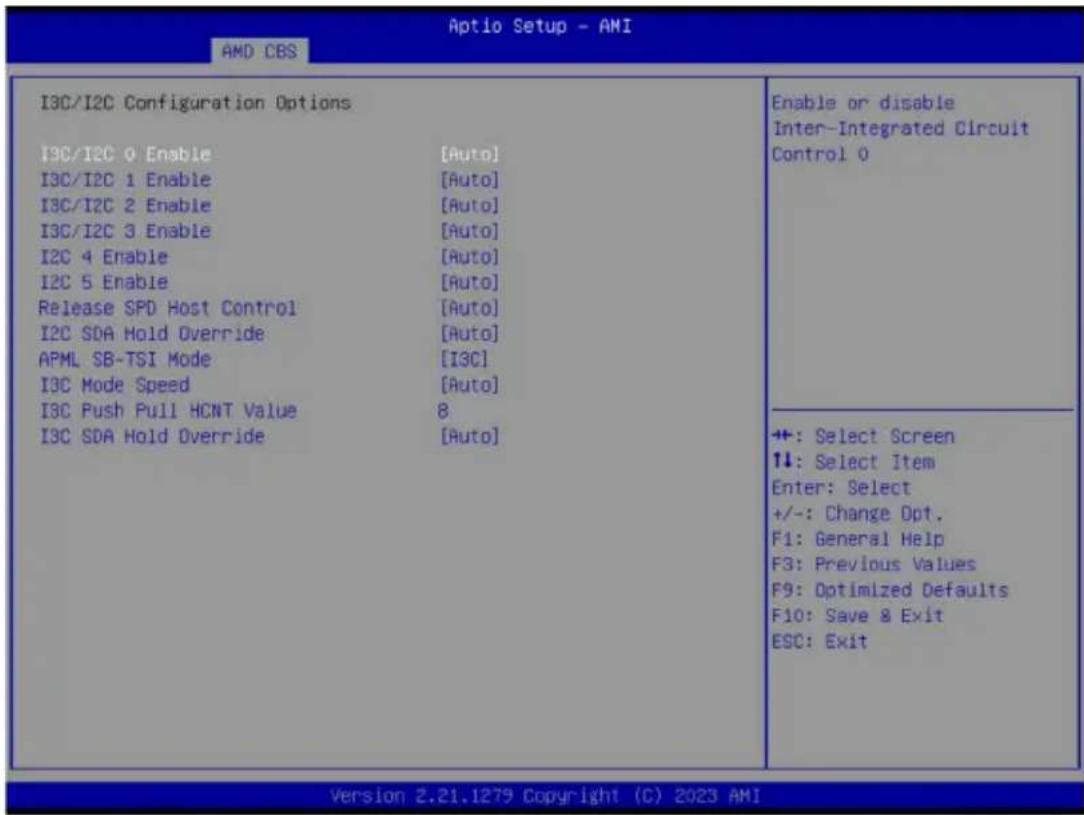Select the I2C 5 Enable option
The width and height of the screenshot is (1084, 815).
104,282
